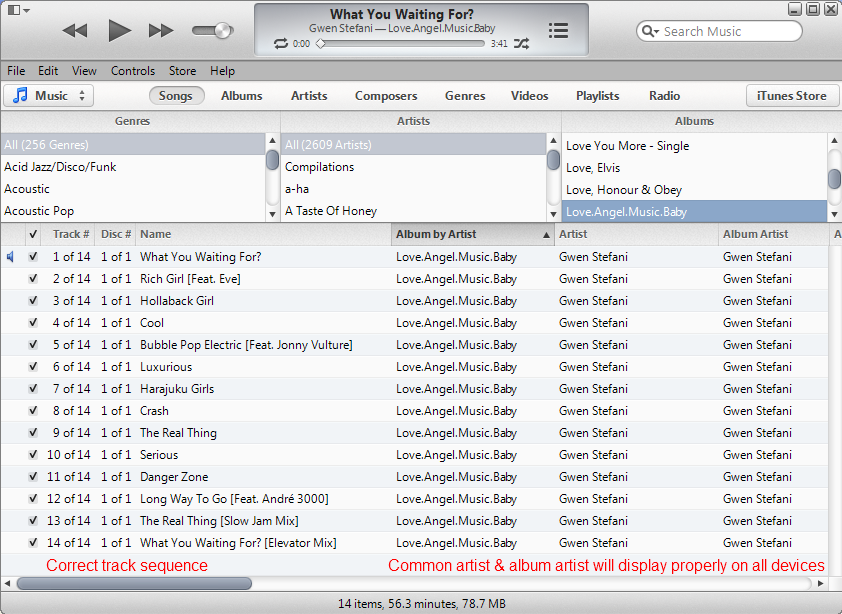Open the Music library dropdown
842x614 pixels.
point(49,96)
